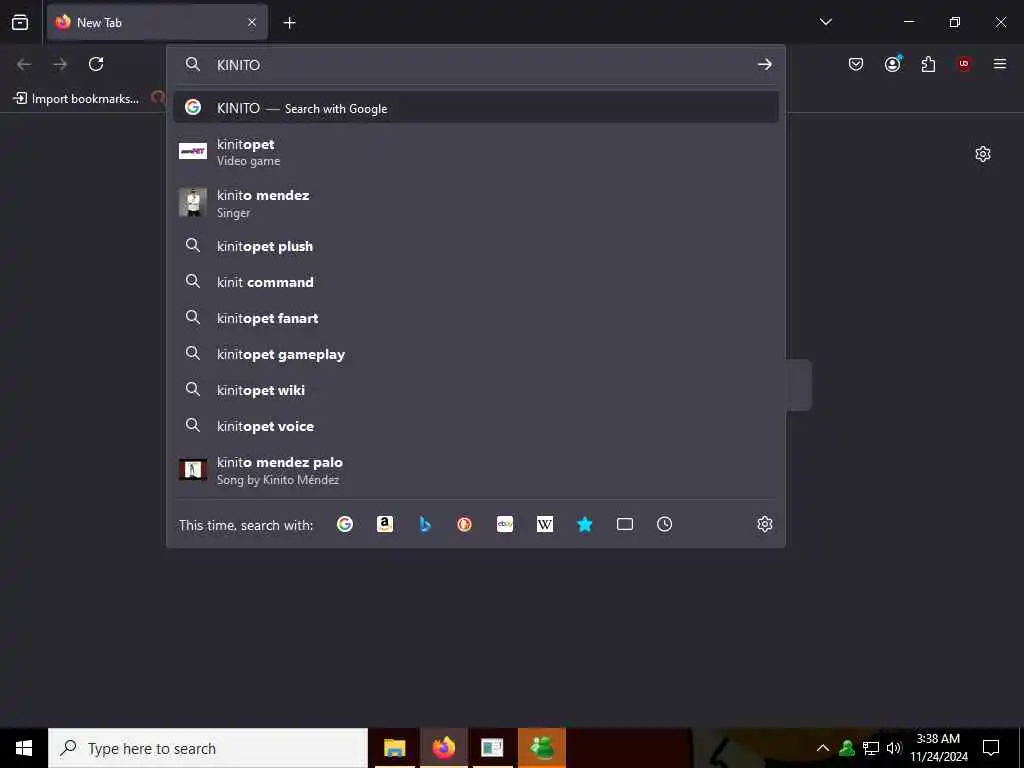This screenshot has height=768, width=1024.
Task: Search history with clock icon
Action: pyautogui.click(x=664, y=524)
